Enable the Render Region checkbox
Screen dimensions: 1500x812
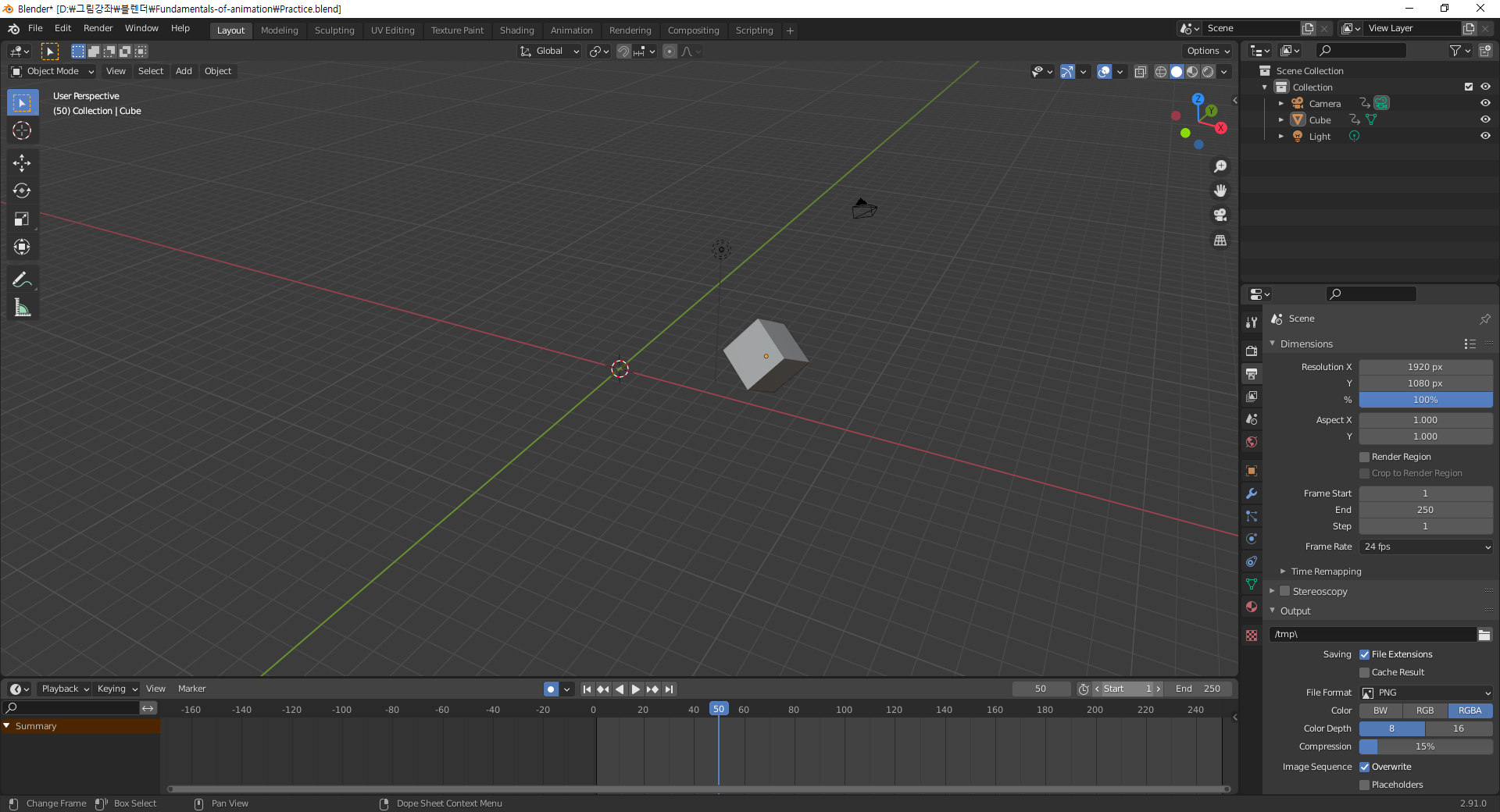tap(1365, 457)
